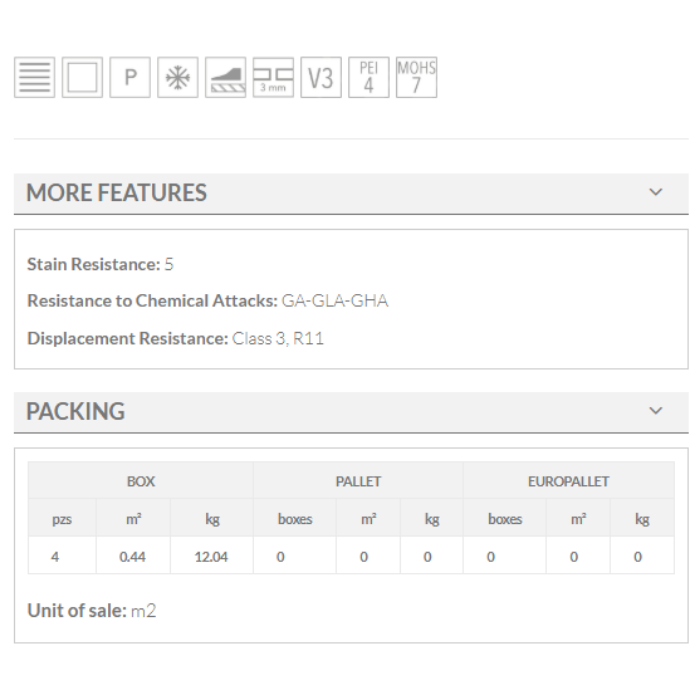This screenshot has width=700, height=700.
Task: Select the letter P feature icon
Action: [130, 78]
